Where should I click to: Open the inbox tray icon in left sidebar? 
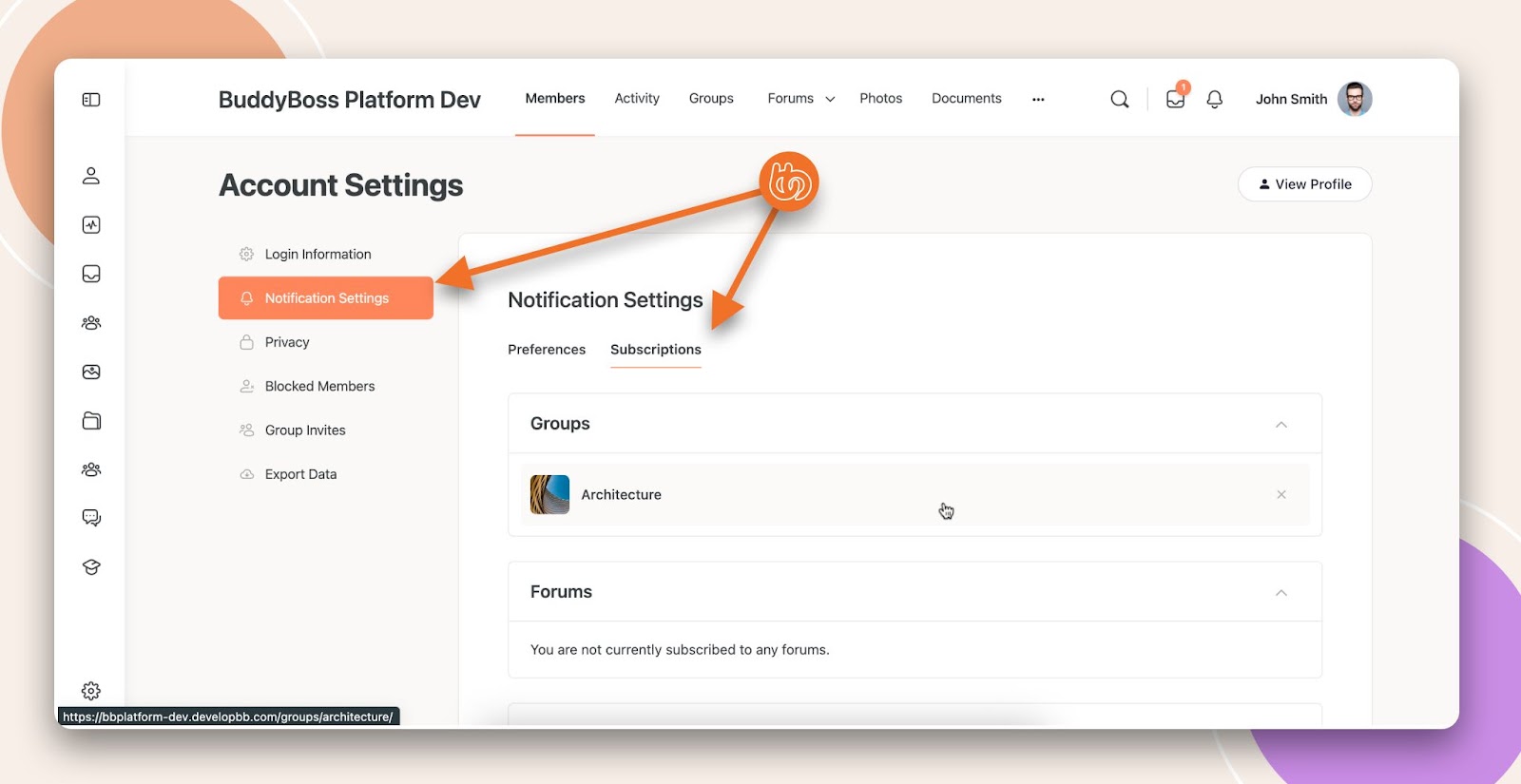91,274
